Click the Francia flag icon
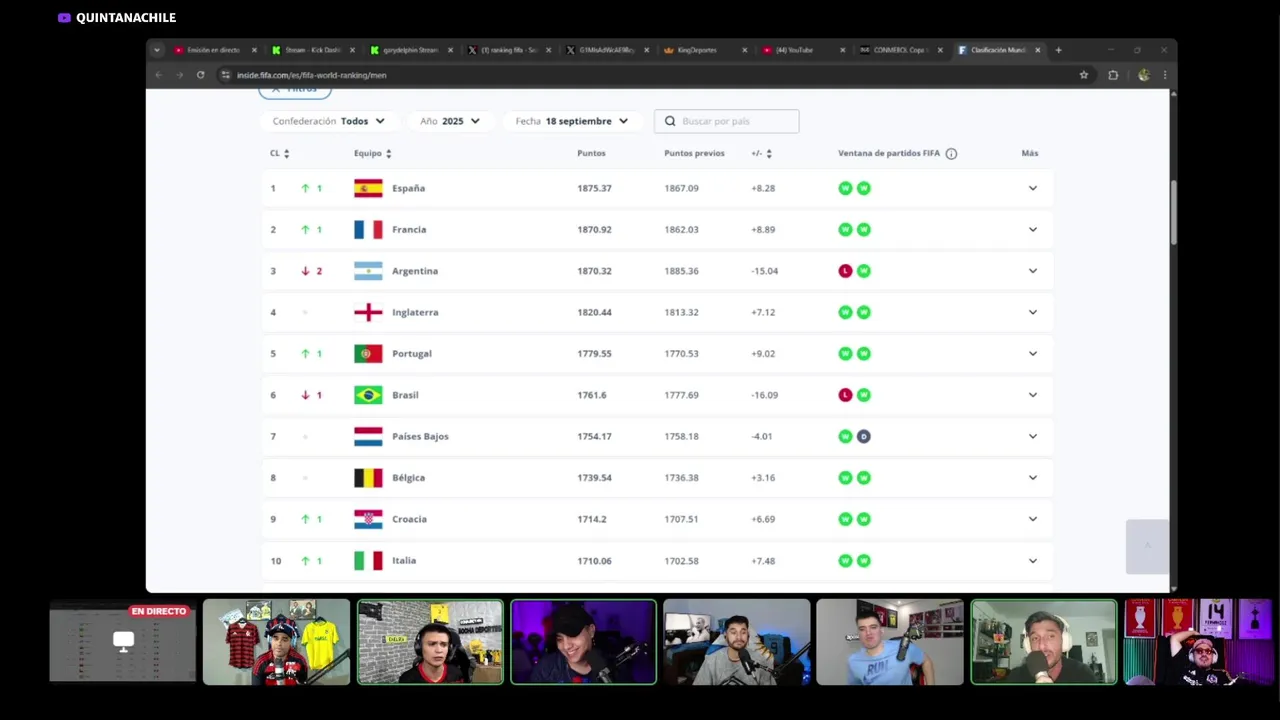Viewport: 1280px width, 720px height. [x=368, y=229]
